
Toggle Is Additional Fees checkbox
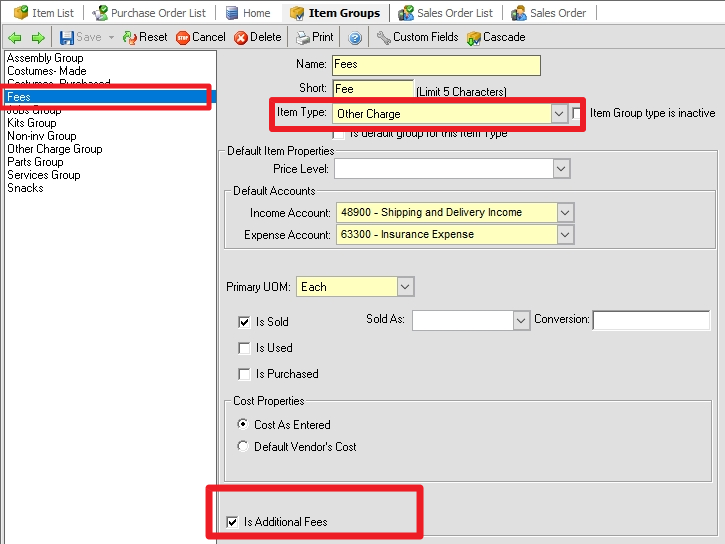click(x=232, y=522)
